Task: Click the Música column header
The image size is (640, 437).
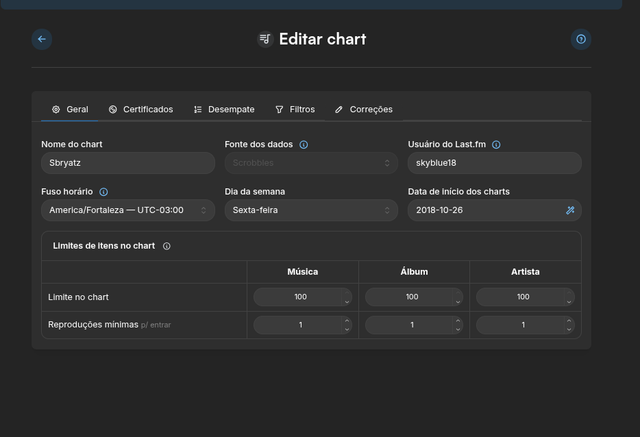Action: 302,272
